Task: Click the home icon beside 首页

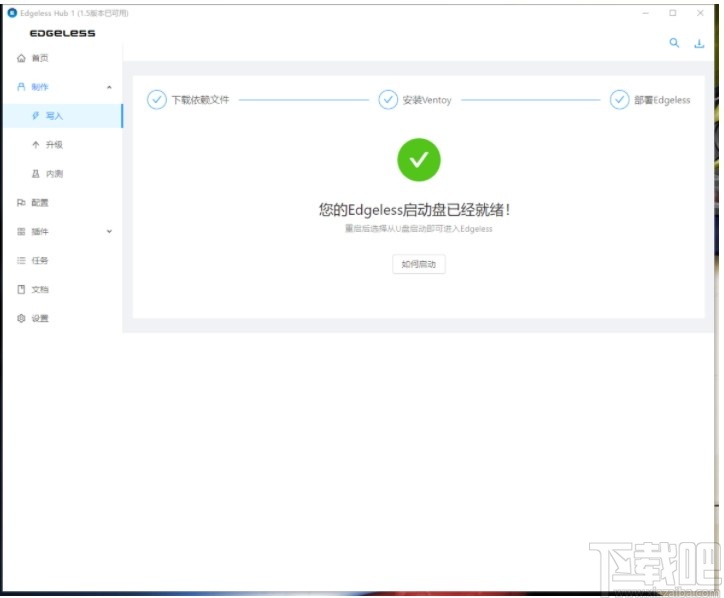Action: 21,58
